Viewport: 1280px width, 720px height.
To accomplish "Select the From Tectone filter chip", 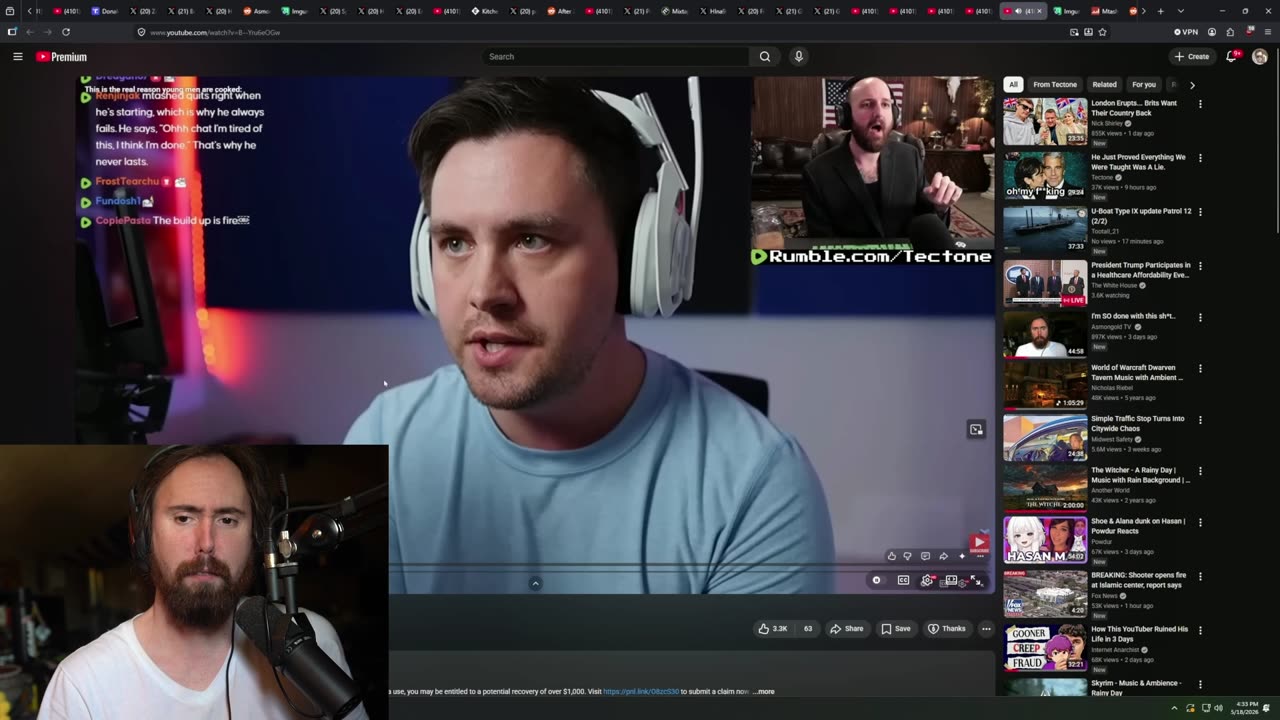I will click(x=1055, y=85).
